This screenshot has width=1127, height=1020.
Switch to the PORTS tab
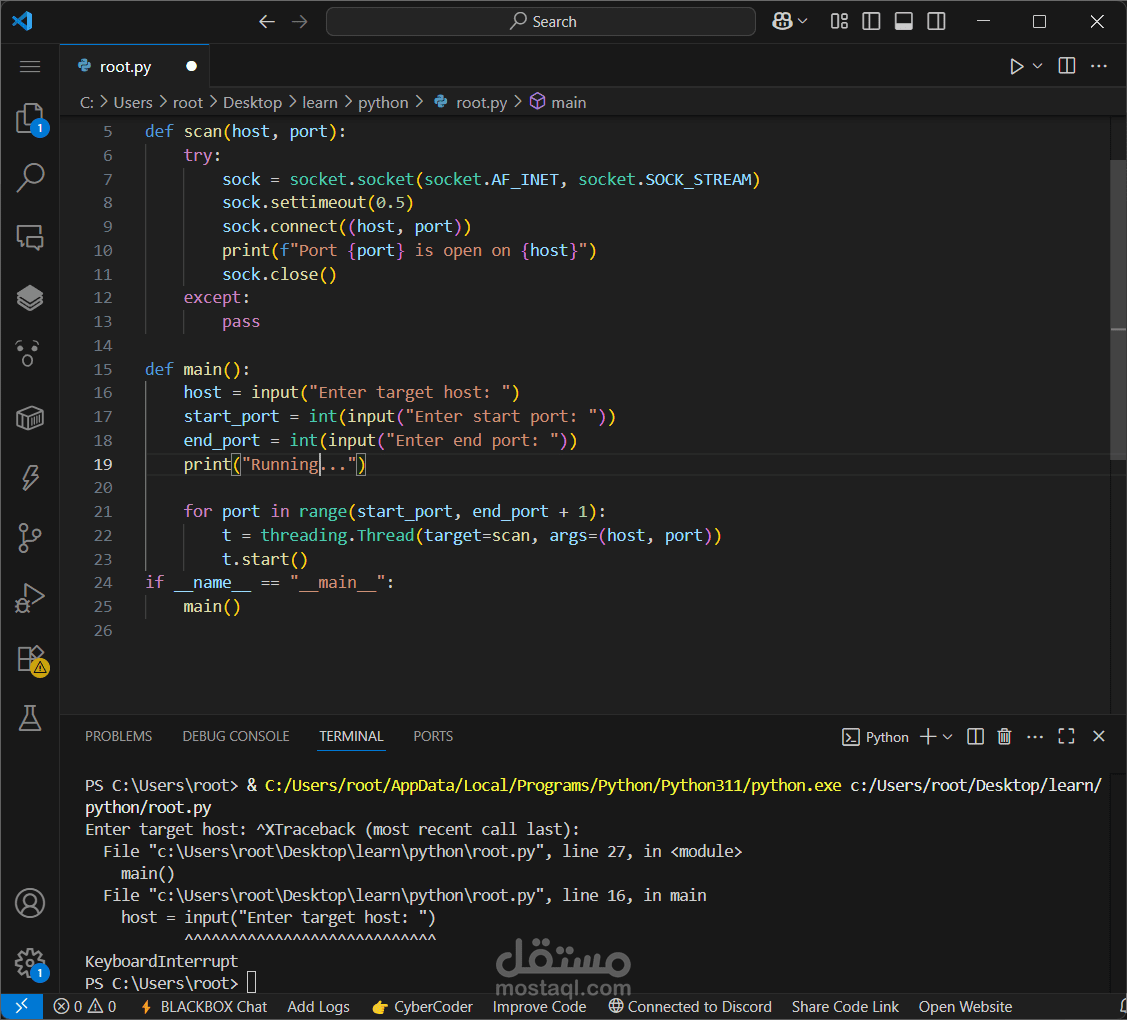click(433, 737)
